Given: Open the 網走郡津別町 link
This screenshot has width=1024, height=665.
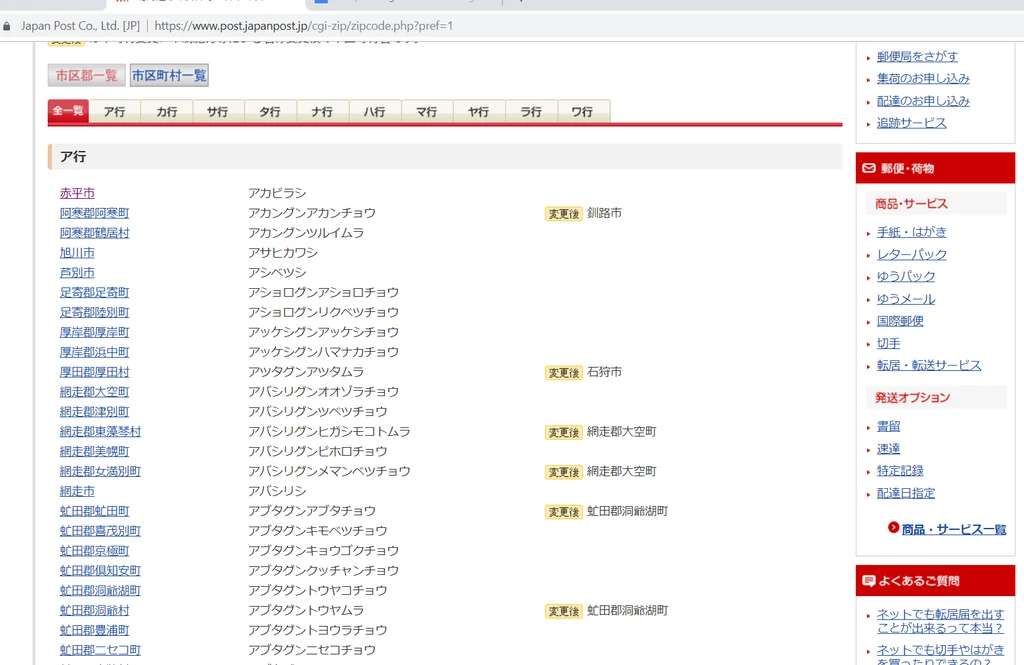Looking at the screenshot, I should 95,412.
